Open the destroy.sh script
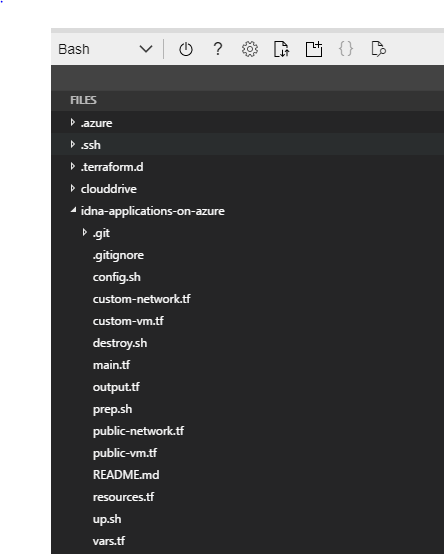The height and width of the screenshot is (554, 444). click(x=120, y=343)
